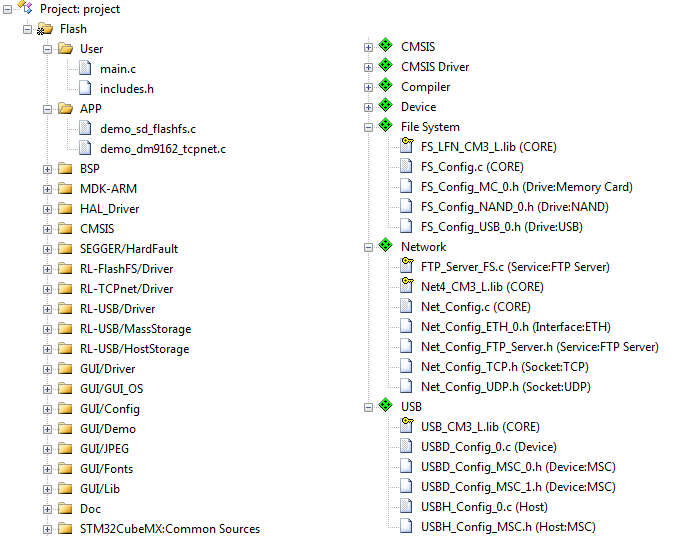Collapse the Network component
Viewport: 700px width, 537px height.
click(x=368, y=247)
